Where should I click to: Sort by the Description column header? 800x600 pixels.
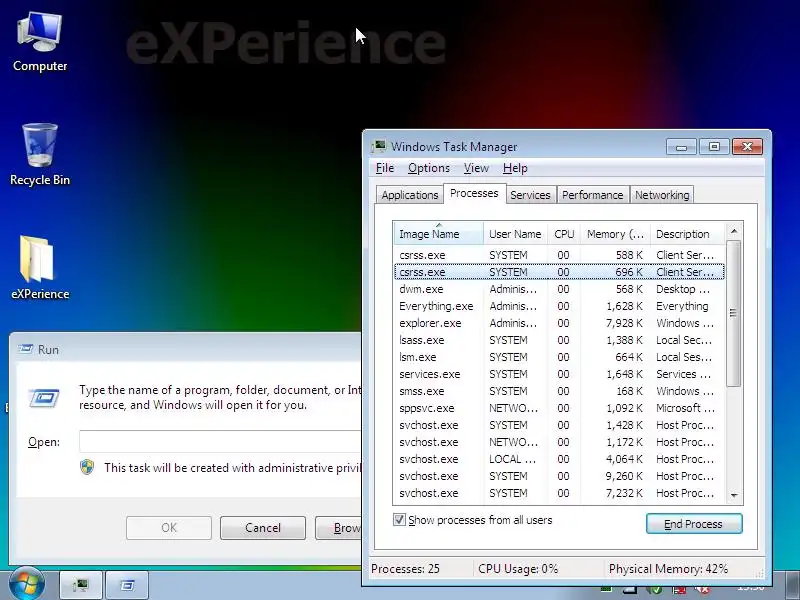coord(687,234)
